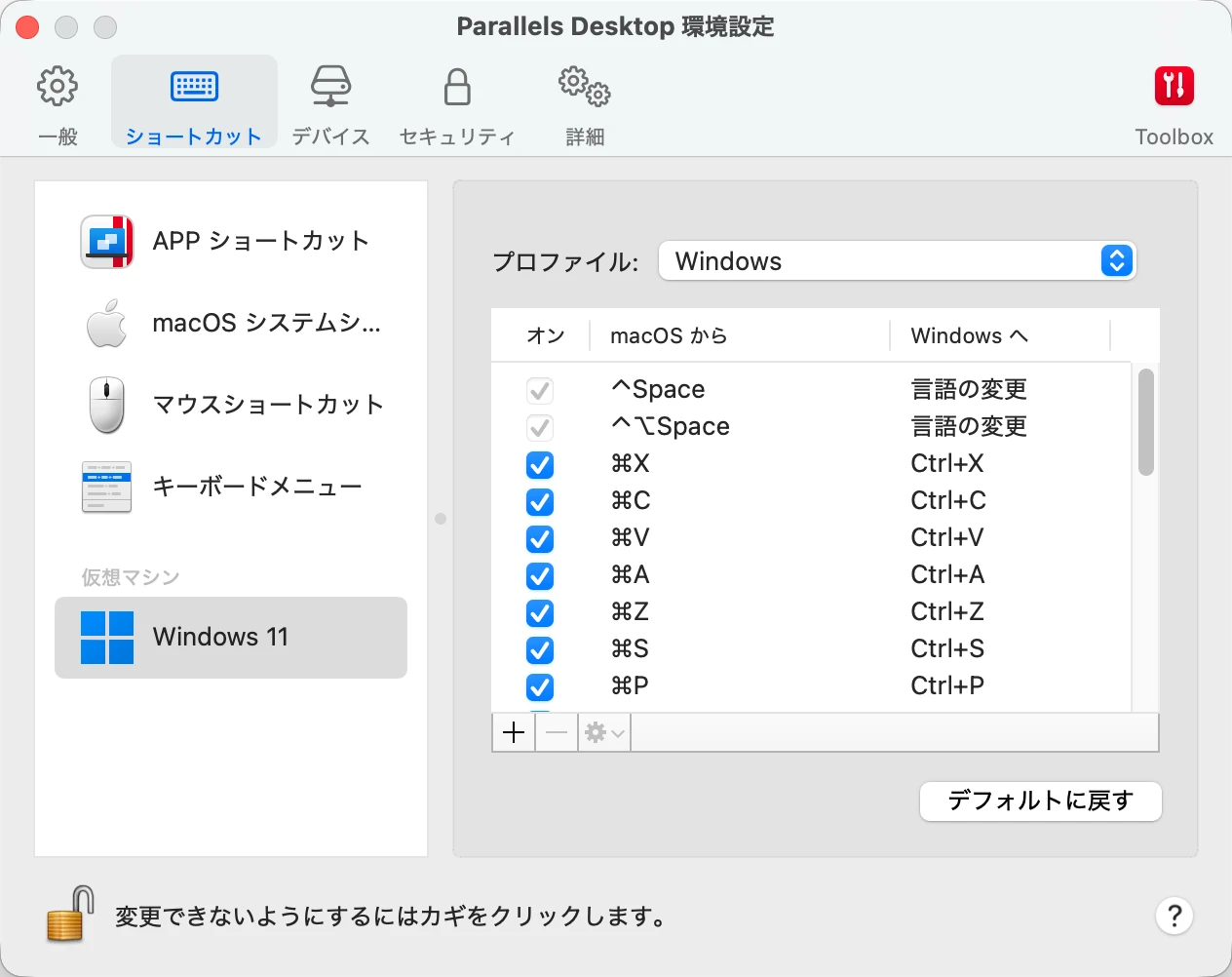
Task: Open the セキュリティ padlock icon tab
Action: 457,87
